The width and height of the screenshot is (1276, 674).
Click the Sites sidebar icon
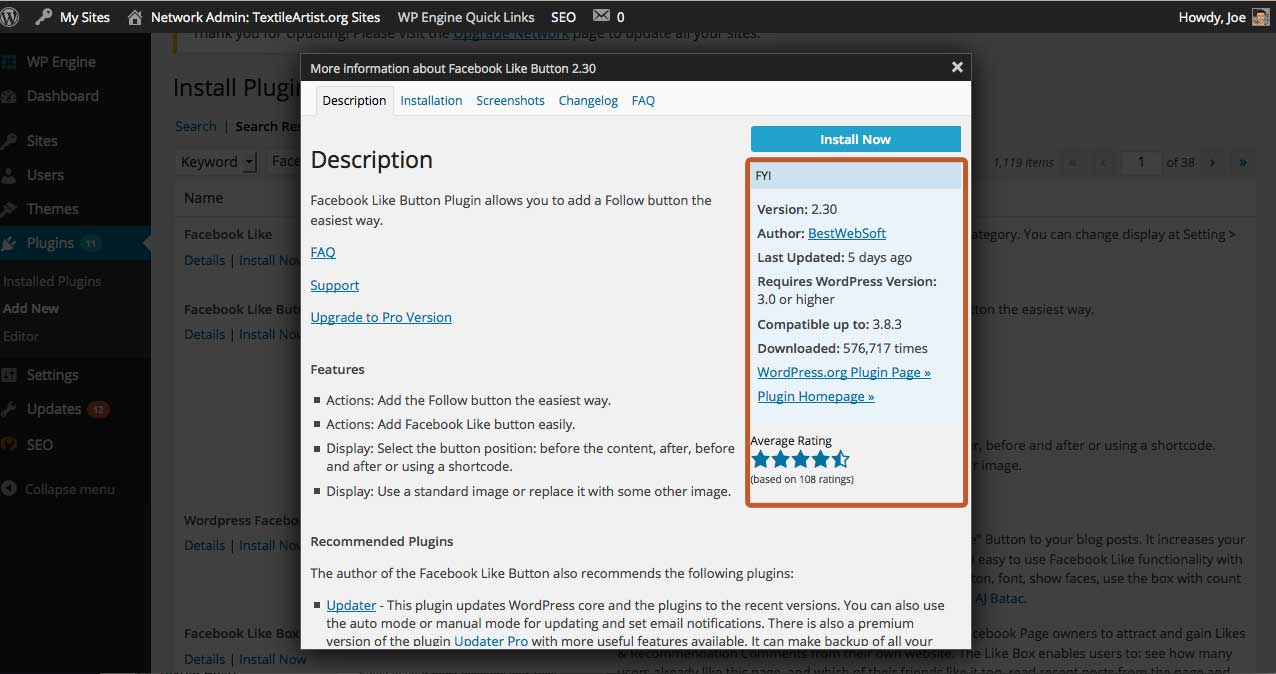pos(9,141)
